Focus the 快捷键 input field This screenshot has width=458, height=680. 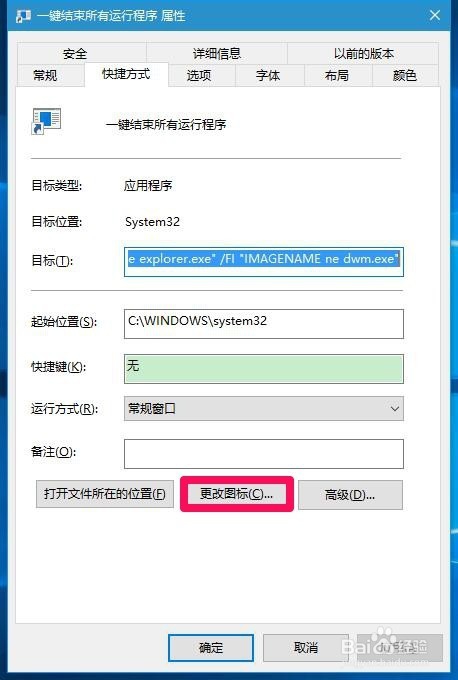[x=264, y=369]
